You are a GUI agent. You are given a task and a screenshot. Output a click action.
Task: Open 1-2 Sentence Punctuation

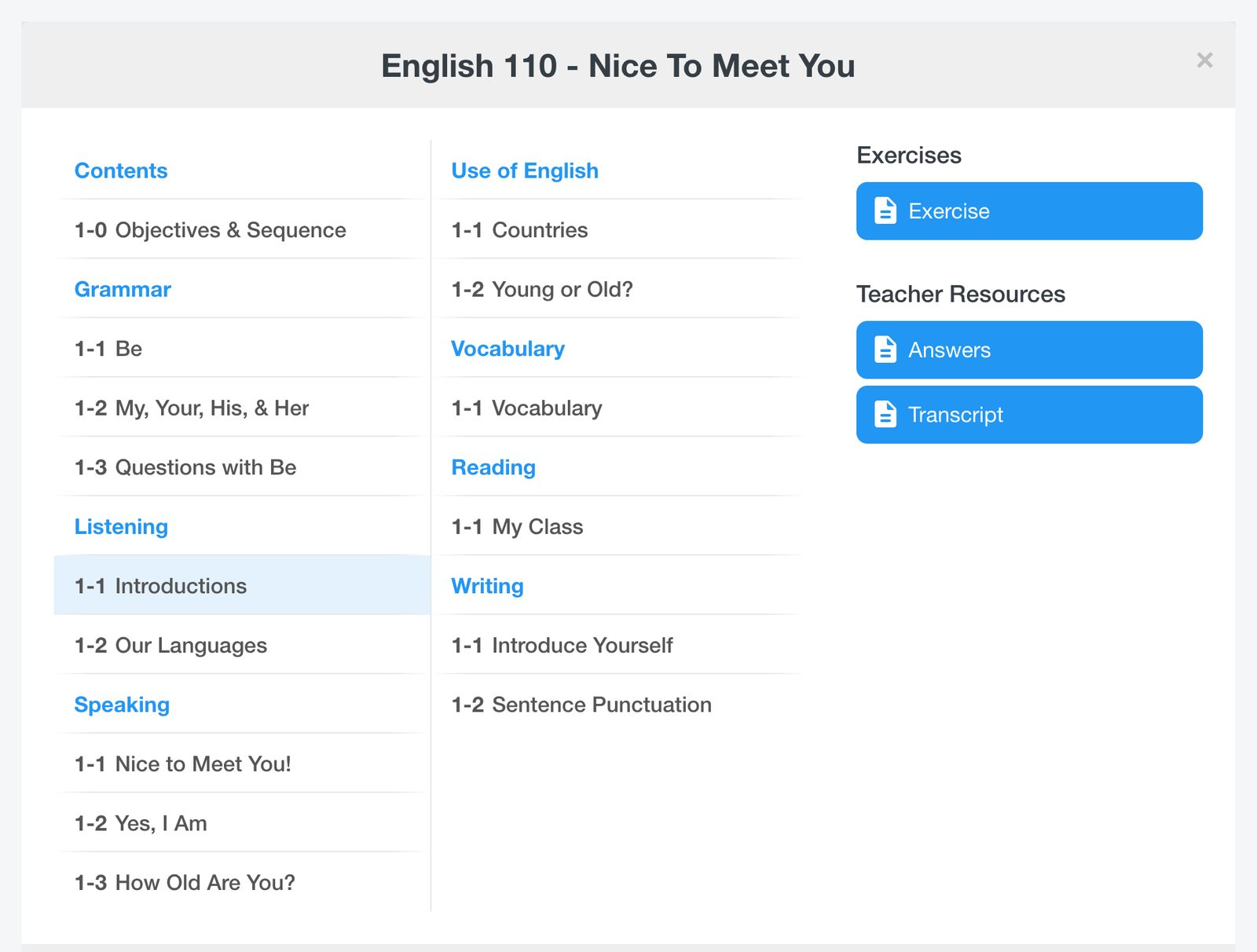pos(619,705)
